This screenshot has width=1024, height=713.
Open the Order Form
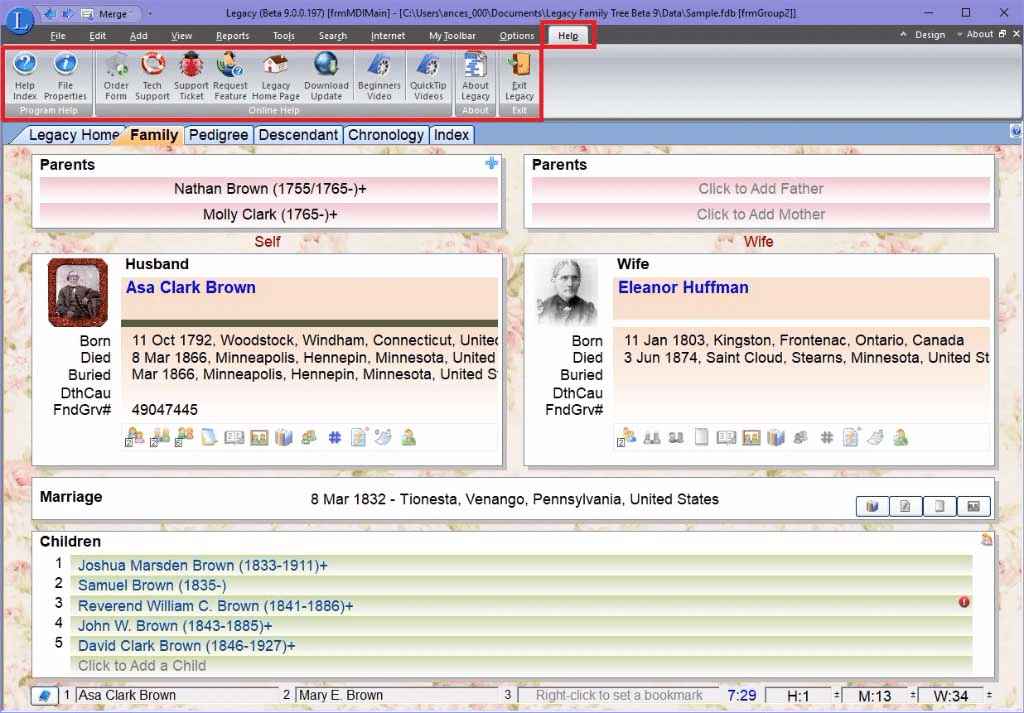click(116, 76)
